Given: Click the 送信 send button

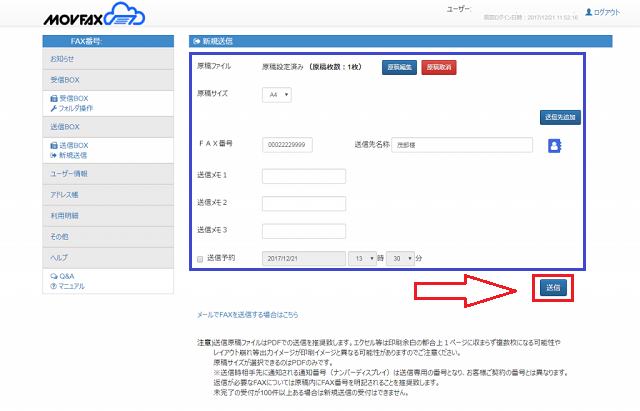Looking at the screenshot, I should (x=553, y=288).
